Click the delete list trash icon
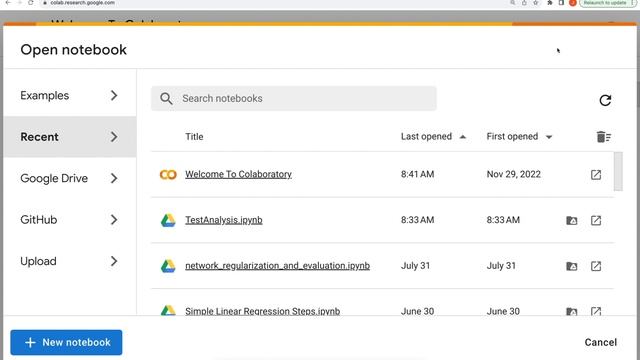Screen dimensions: 640x360 tap(604, 137)
